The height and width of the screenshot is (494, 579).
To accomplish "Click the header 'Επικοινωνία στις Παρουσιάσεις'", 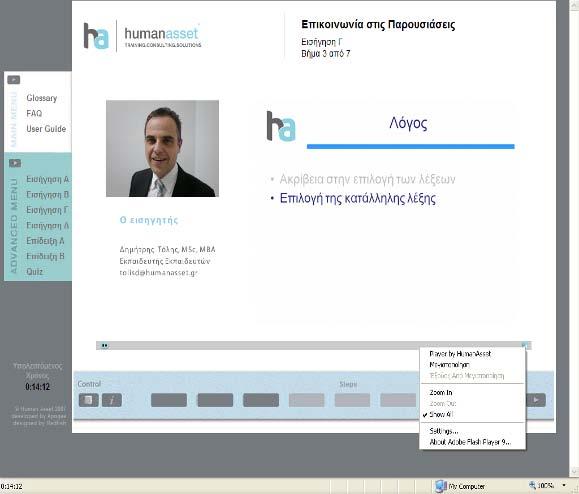I will [x=378, y=25].
